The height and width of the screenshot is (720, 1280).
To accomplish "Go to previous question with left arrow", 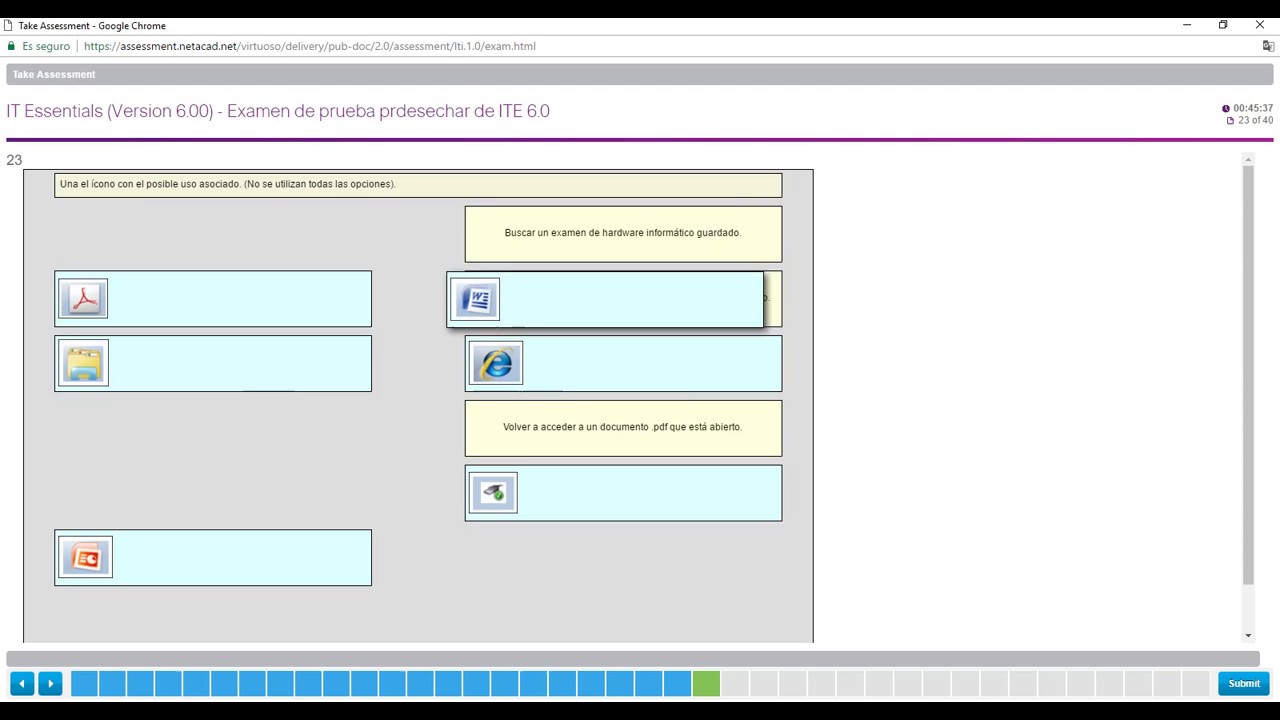I will [x=22, y=683].
